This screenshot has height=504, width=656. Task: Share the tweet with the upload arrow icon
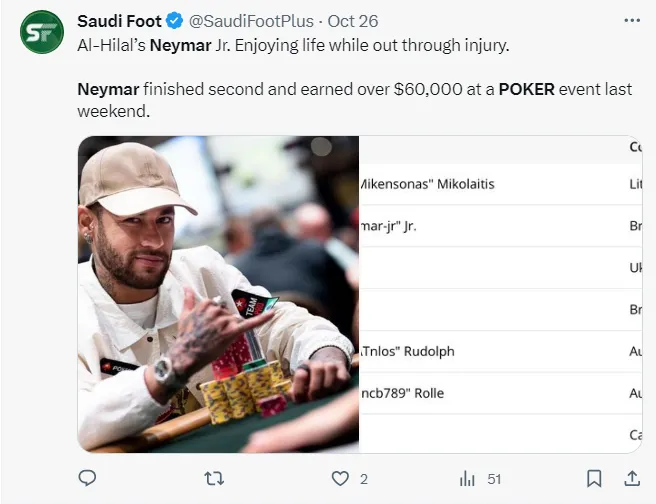point(631,479)
